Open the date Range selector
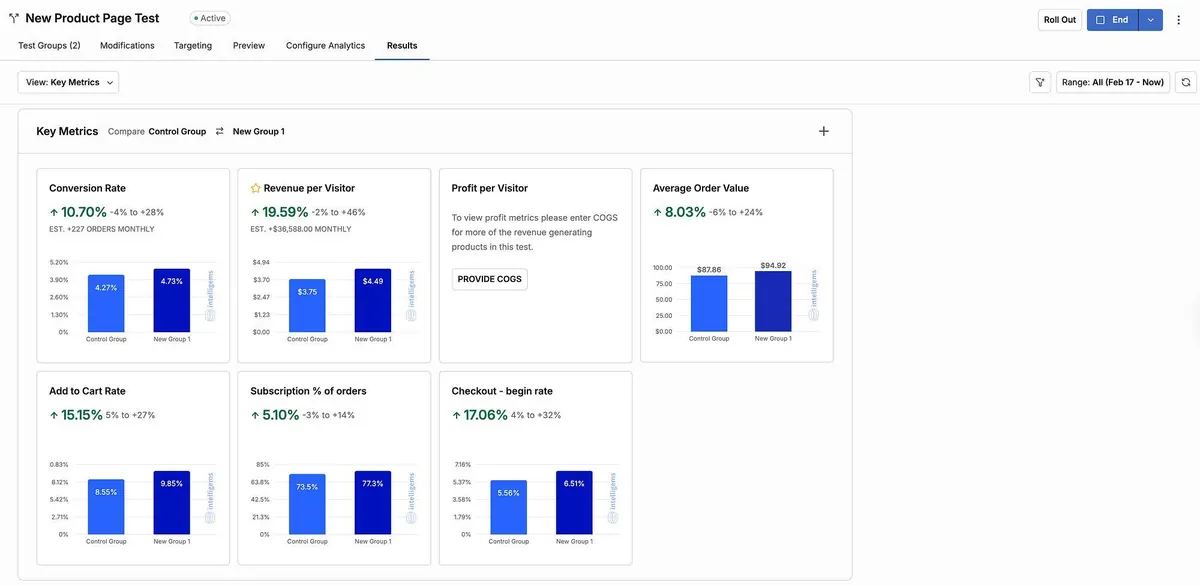The width and height of the screenshot is (1200, 586). pos(1113,82)
